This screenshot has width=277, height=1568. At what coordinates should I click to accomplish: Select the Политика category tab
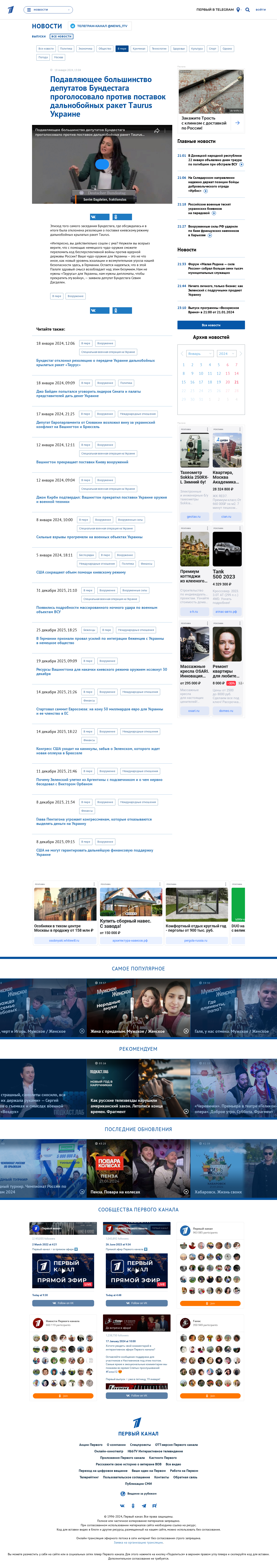(66, 49)
